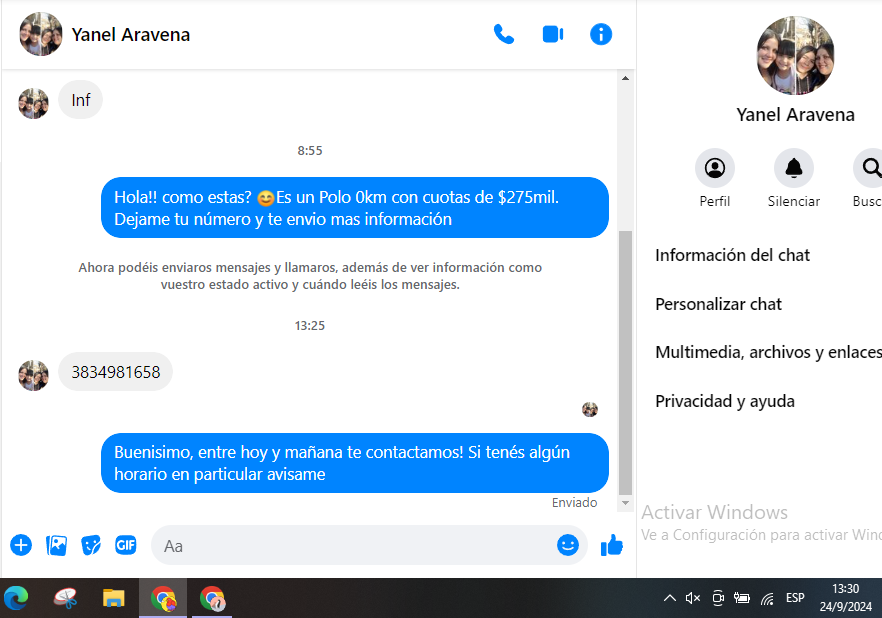The width and height of the screenshot is (882, 618).
Task: Expand Personalizar chat section
Action: click(718, 304)
